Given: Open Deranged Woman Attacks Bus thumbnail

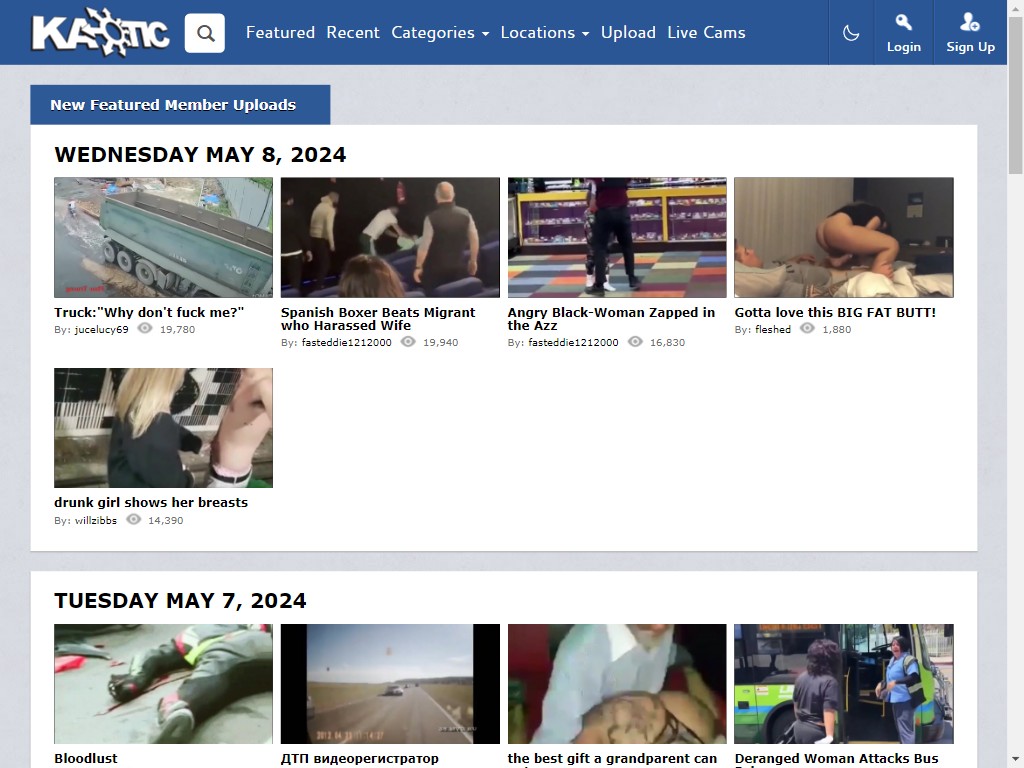Looking at the screenshot, I should coord(844,684).
